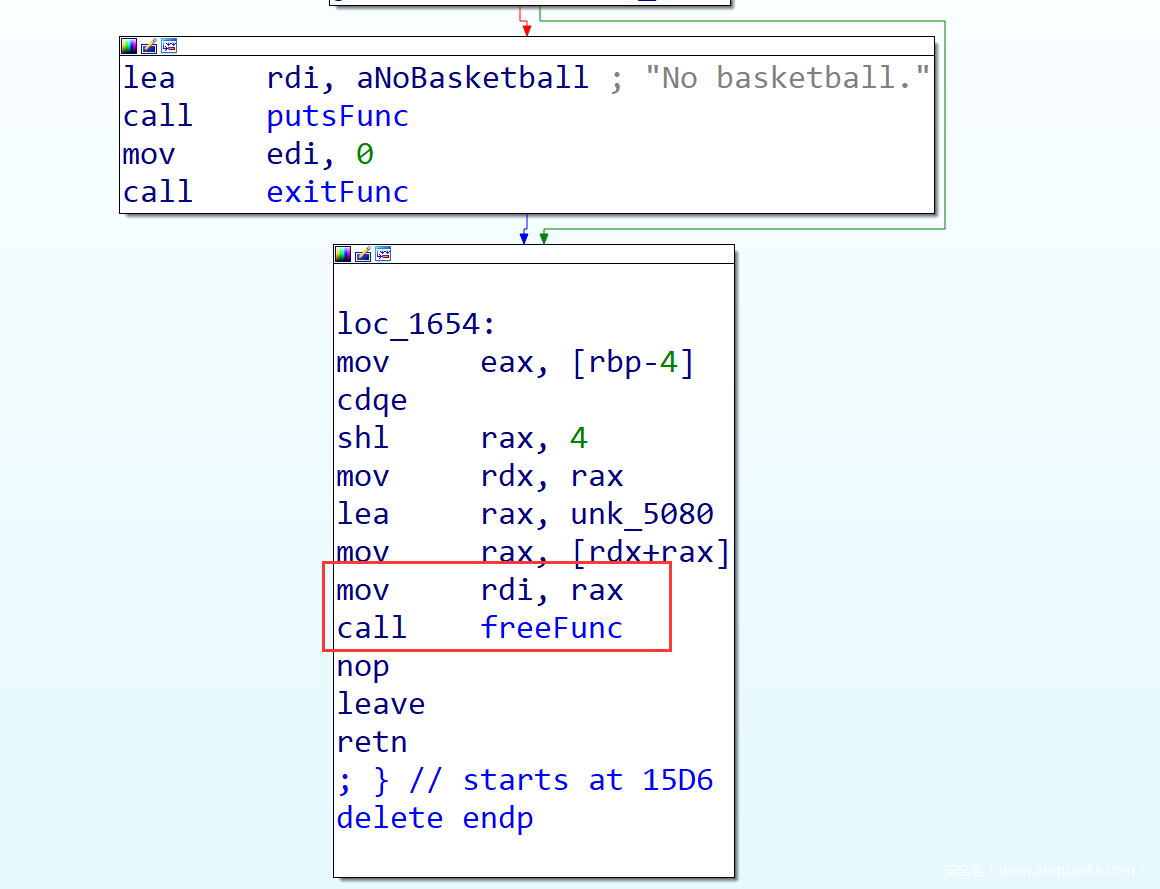Click the "starts at 15D6" comment

coord(587,780)
